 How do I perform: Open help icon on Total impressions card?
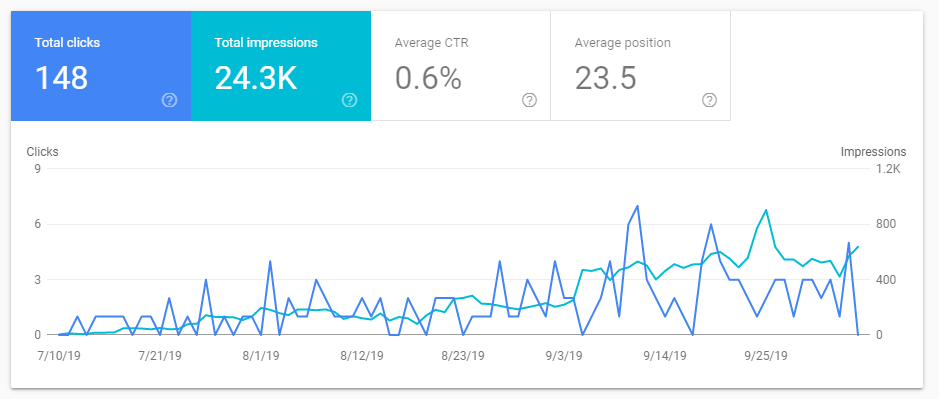349,100
